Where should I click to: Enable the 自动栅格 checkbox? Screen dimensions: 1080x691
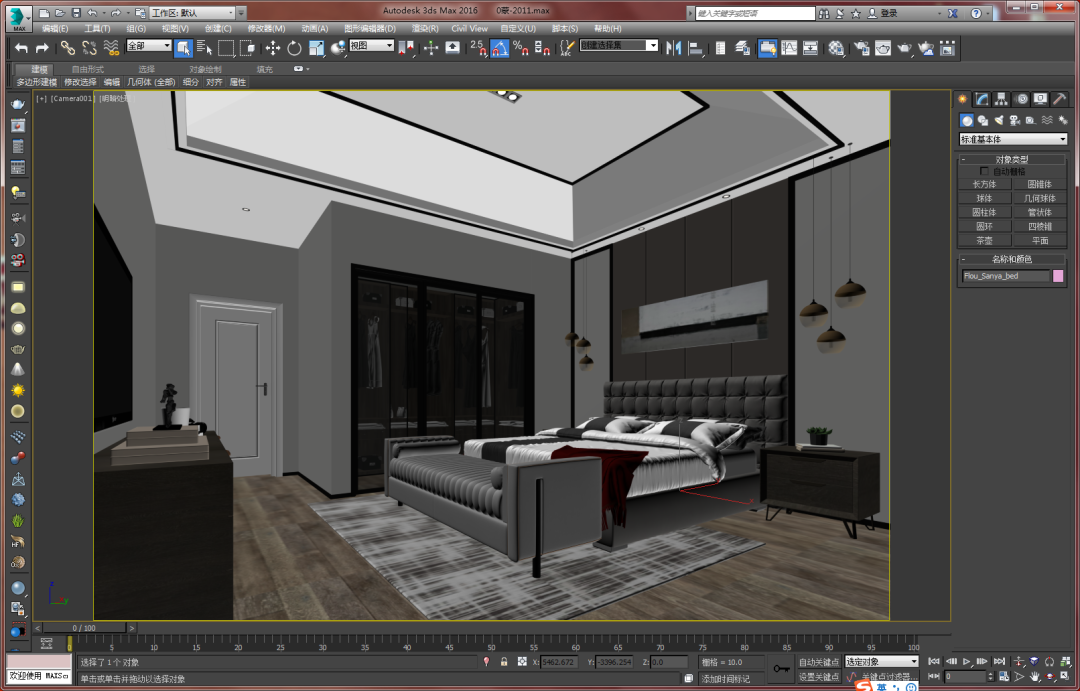click(984, 171)
